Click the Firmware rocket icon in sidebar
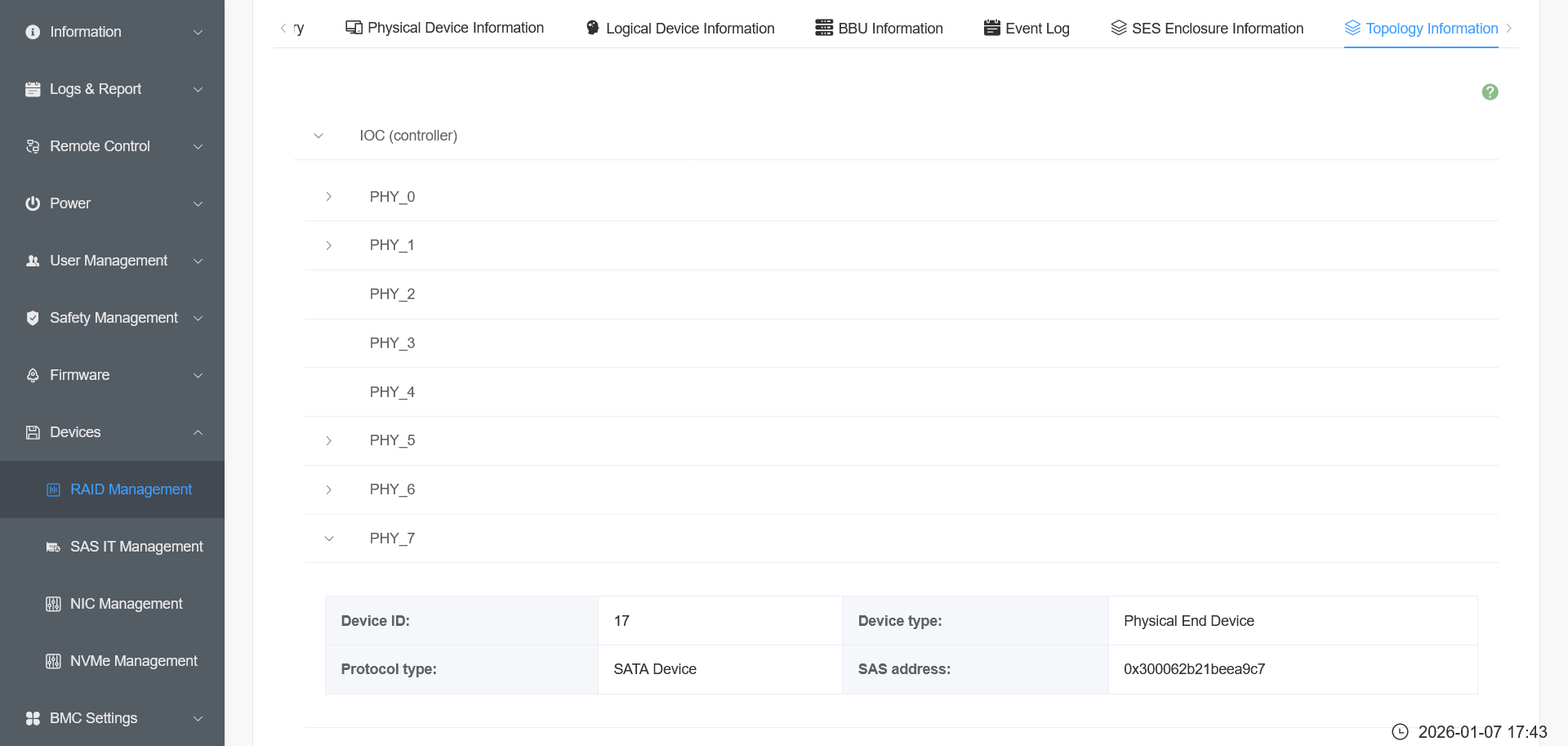Screen dimensions: 1568x746 (33, 375)
